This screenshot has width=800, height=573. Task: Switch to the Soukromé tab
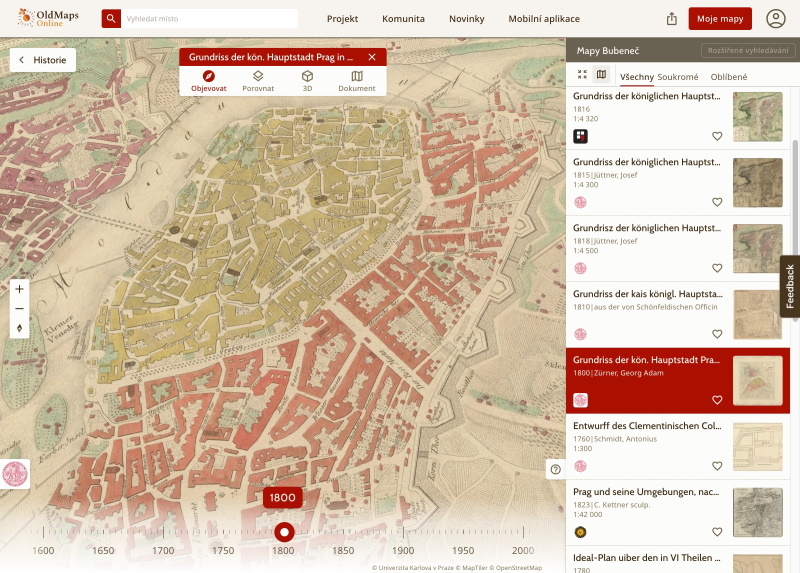point(678,77)
